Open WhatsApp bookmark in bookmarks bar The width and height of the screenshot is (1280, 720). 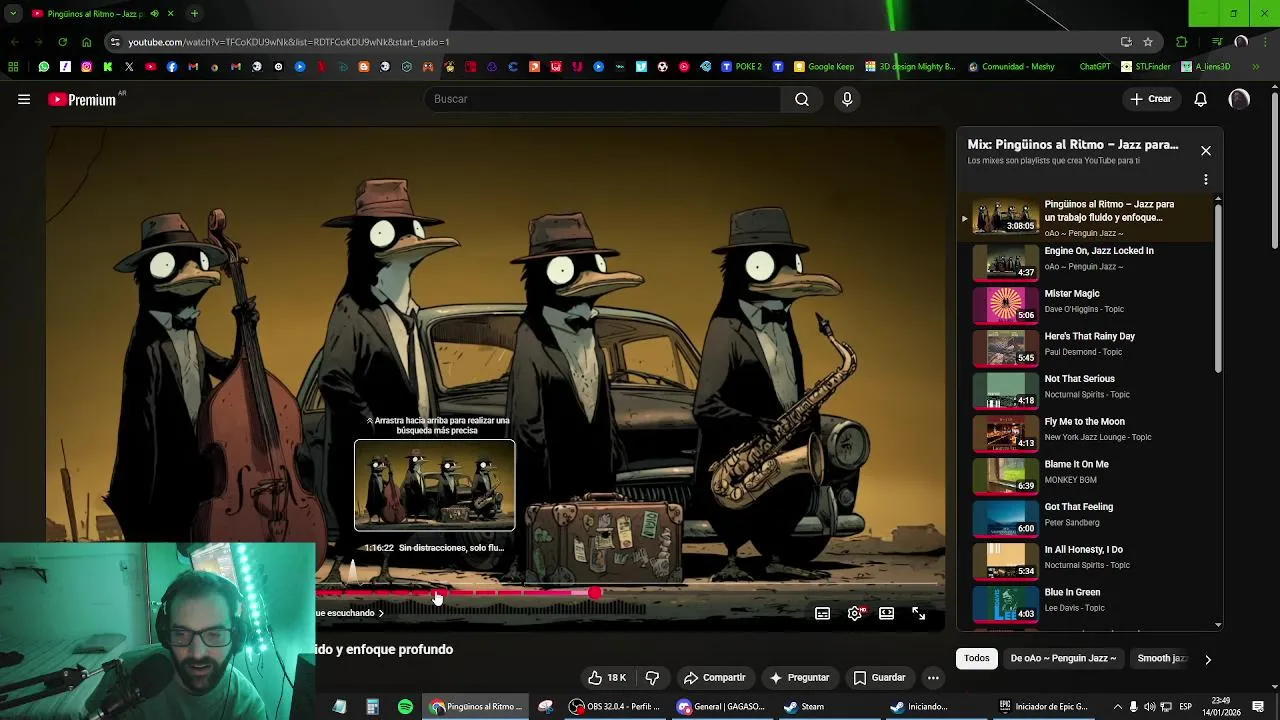pos(43,67)
